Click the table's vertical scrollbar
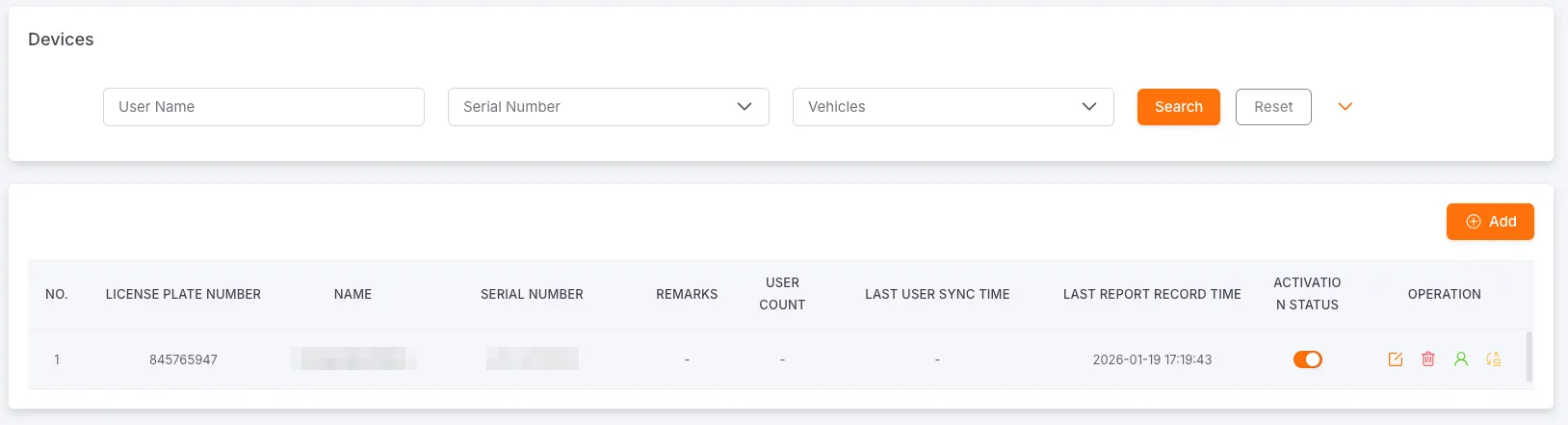1568x425 pixels. tap(1529, 358)
